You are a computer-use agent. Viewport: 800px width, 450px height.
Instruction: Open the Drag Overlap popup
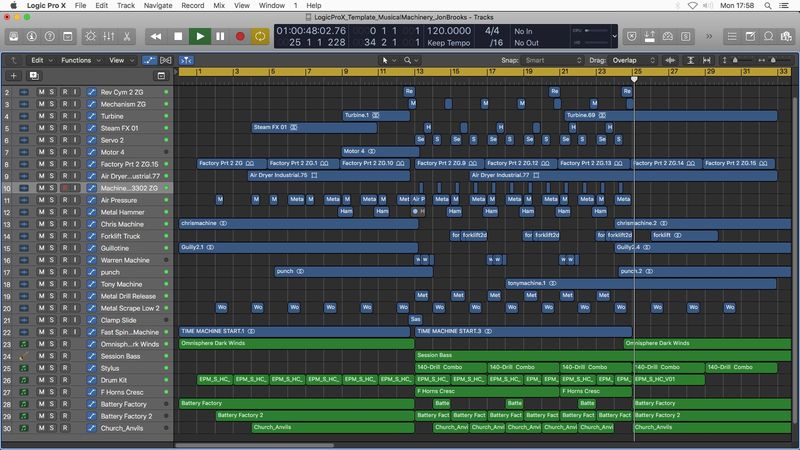coord(633,60)
